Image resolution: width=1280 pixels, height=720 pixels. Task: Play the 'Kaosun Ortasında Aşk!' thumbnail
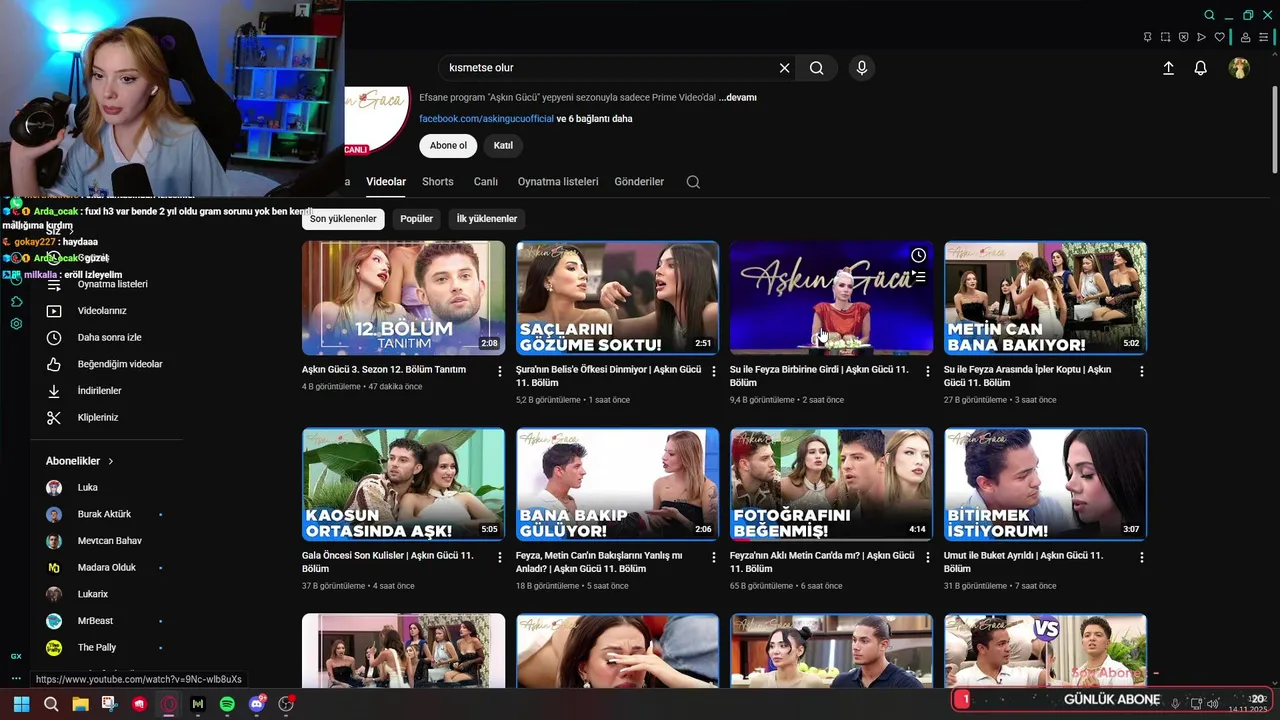(403, 484)
